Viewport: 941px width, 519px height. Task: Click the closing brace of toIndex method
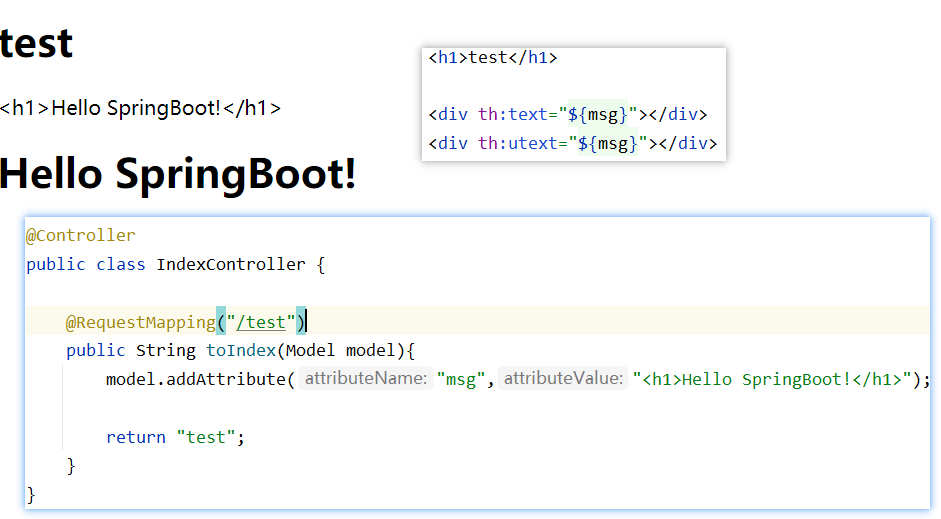pos(71,466)
